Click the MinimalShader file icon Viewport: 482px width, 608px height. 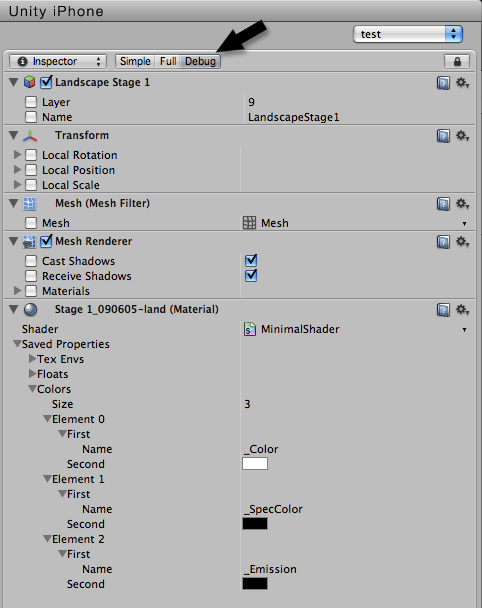click(x=250, y=329)
